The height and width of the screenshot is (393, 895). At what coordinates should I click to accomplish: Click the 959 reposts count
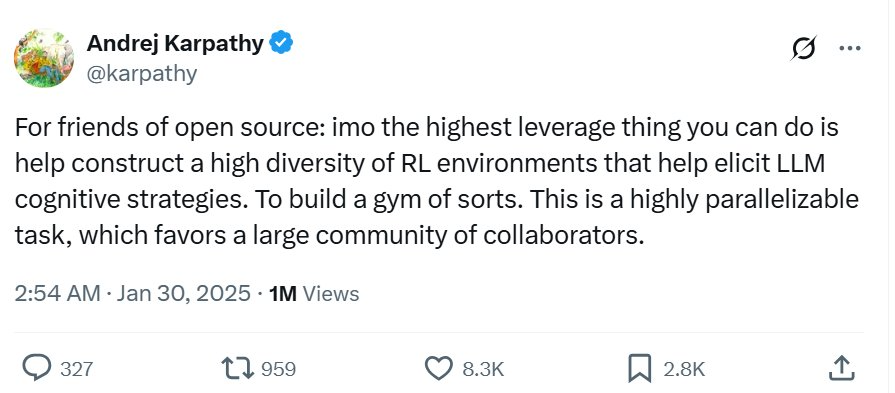click(x=279, y=369)
